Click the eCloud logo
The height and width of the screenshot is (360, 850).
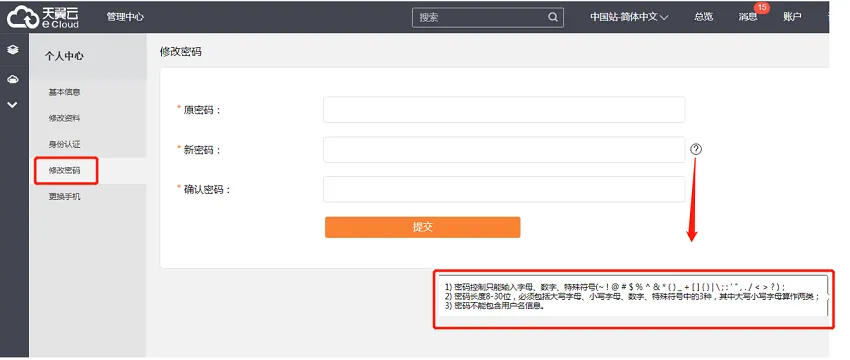(43, 17)
